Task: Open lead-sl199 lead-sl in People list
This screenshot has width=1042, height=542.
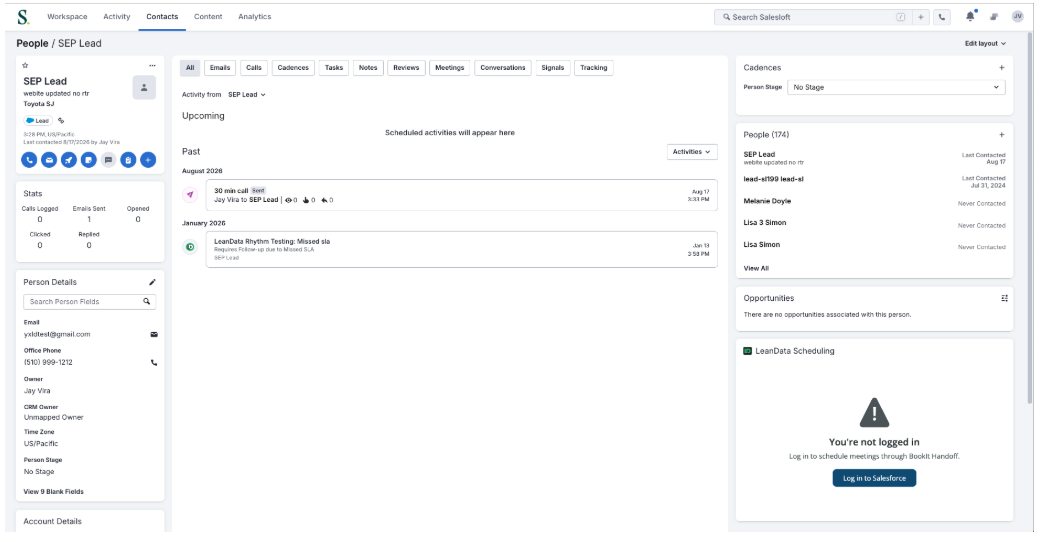Action: (773, 179)
